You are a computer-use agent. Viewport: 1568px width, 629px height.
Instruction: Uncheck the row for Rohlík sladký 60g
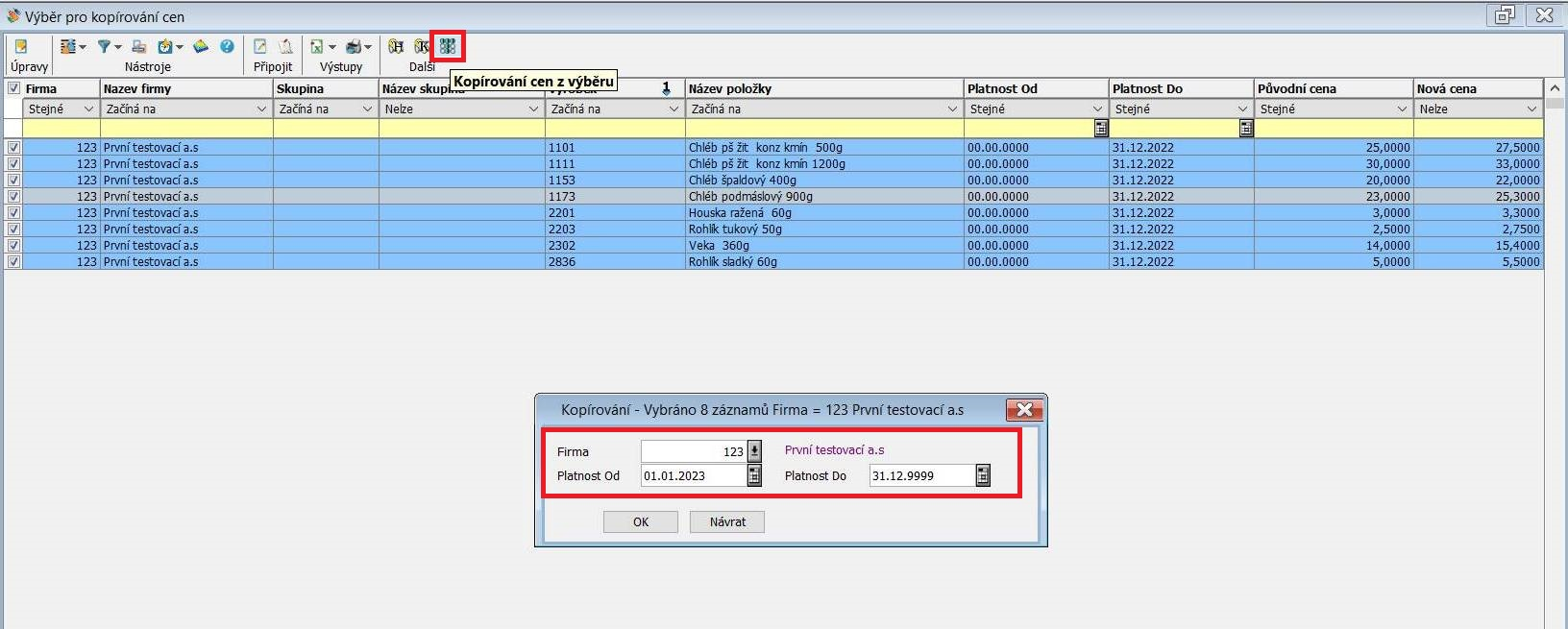tap(13, 261)
